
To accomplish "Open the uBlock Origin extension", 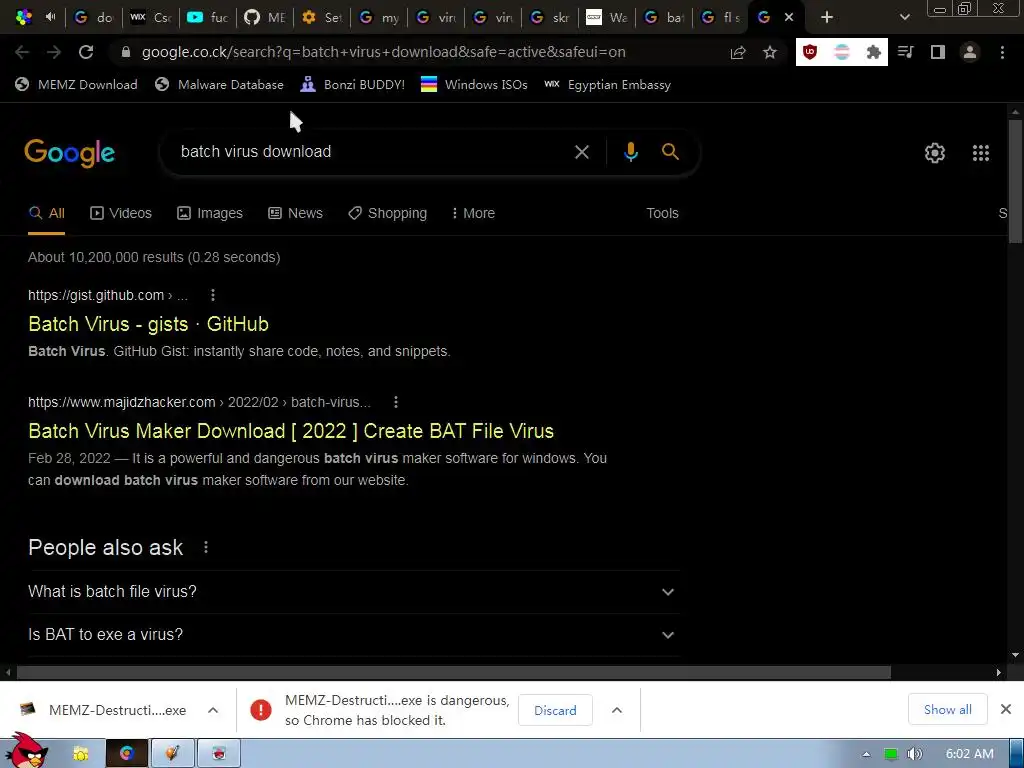I will click(810, 52).
